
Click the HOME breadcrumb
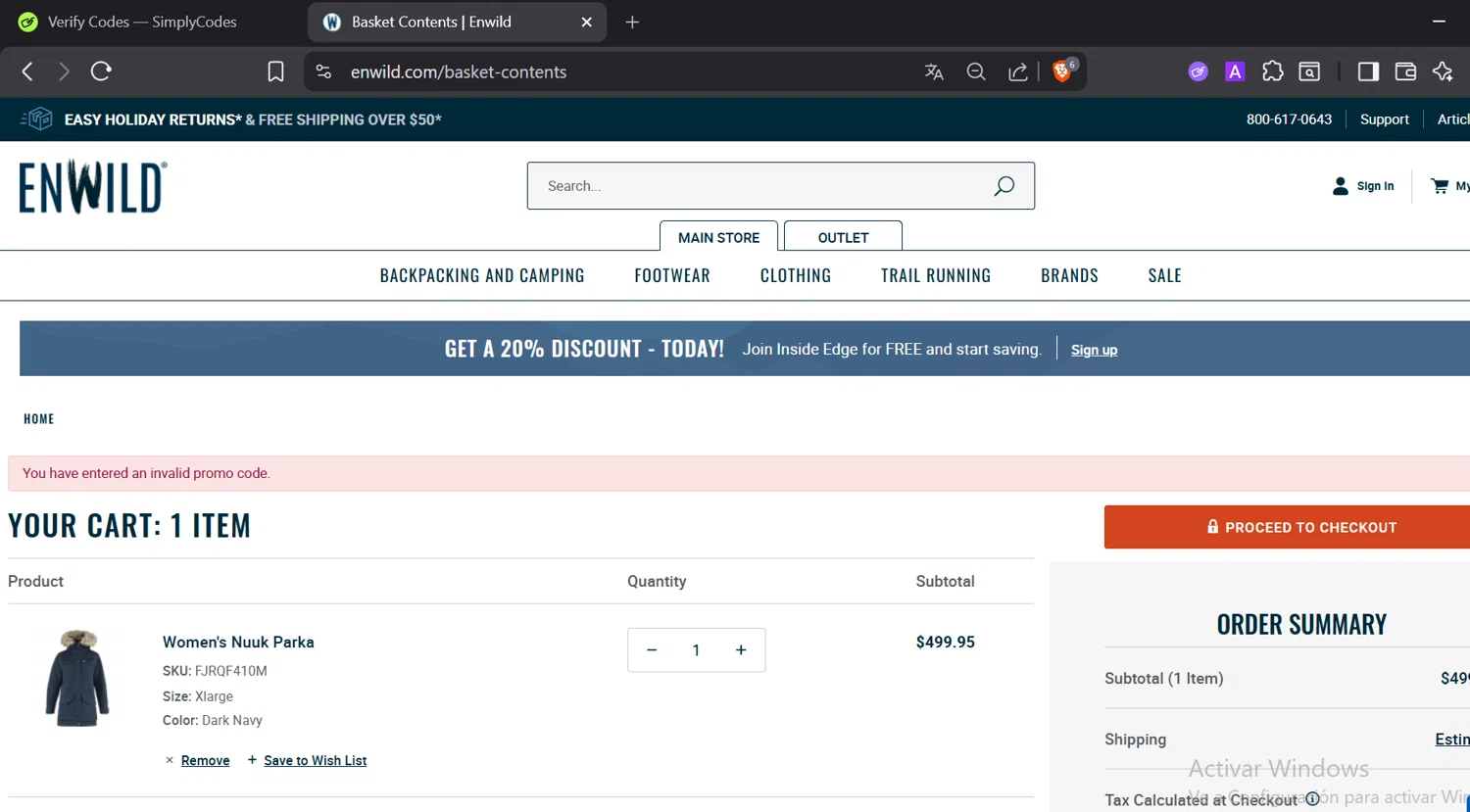(39, 418)
